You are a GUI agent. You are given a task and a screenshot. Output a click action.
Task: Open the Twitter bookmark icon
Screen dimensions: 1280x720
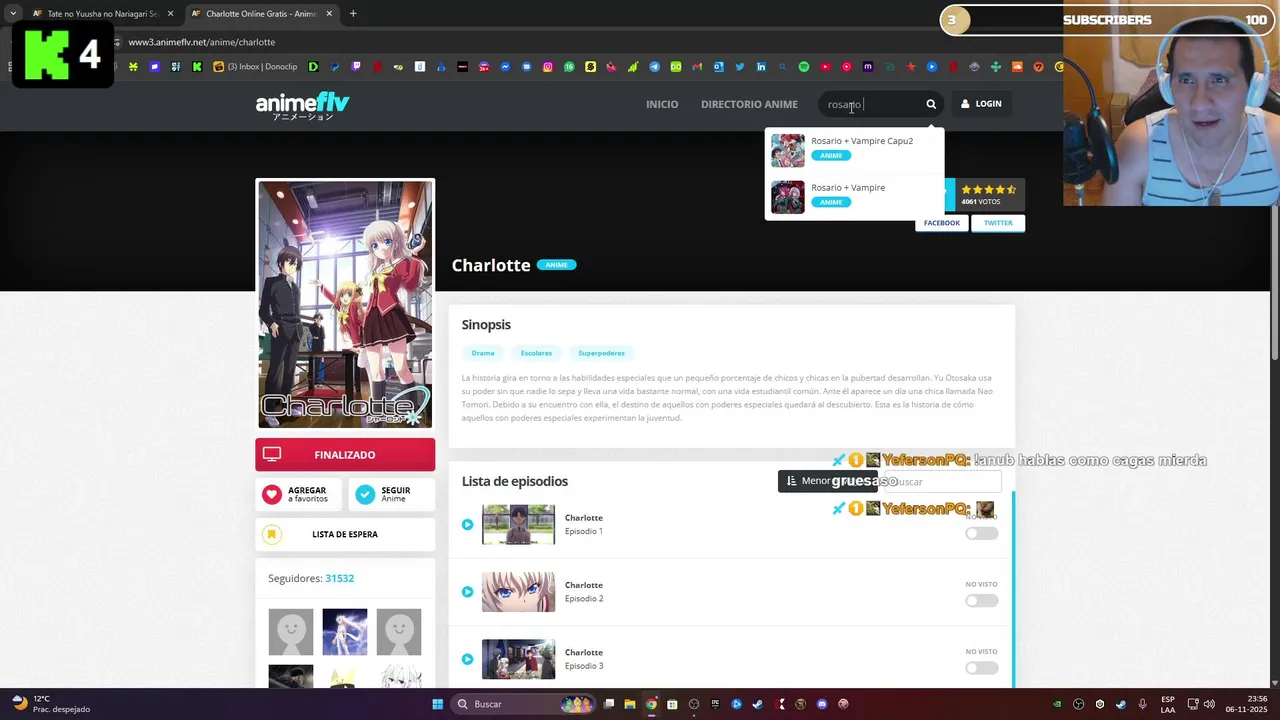740,67
